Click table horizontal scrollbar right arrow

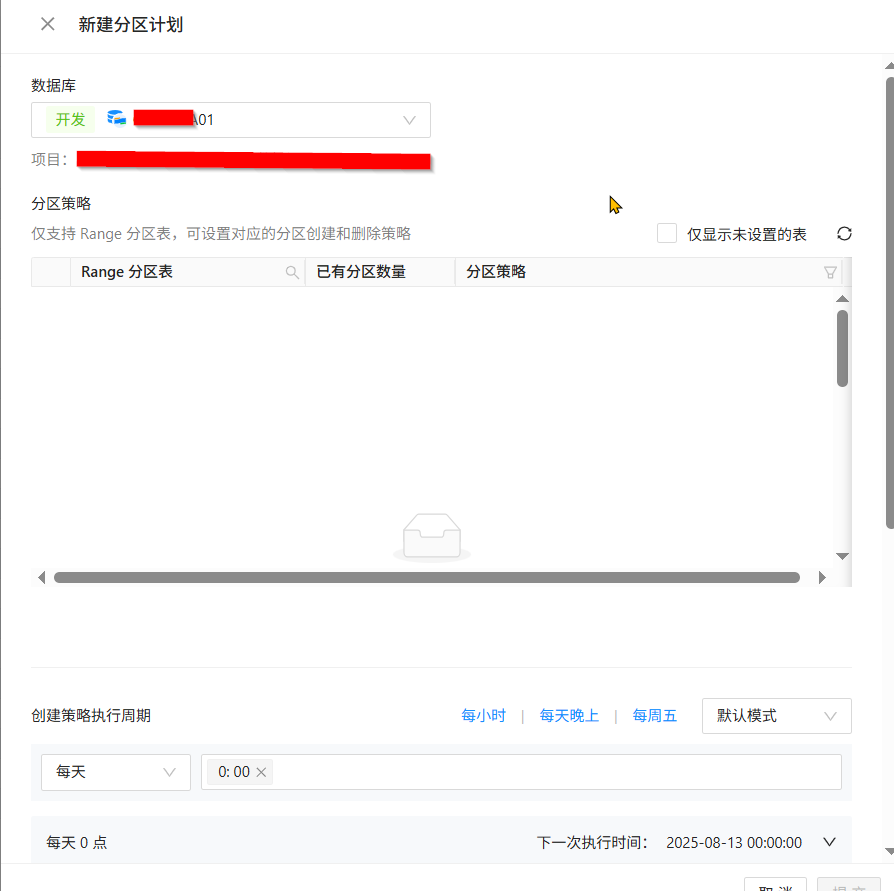822,577
